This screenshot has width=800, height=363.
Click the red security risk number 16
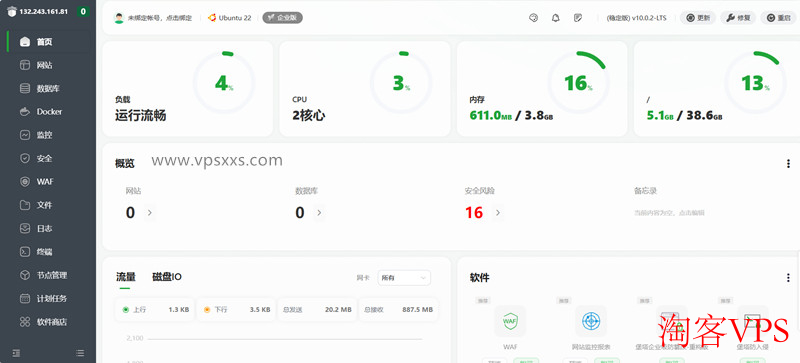(x=474, y=213)
